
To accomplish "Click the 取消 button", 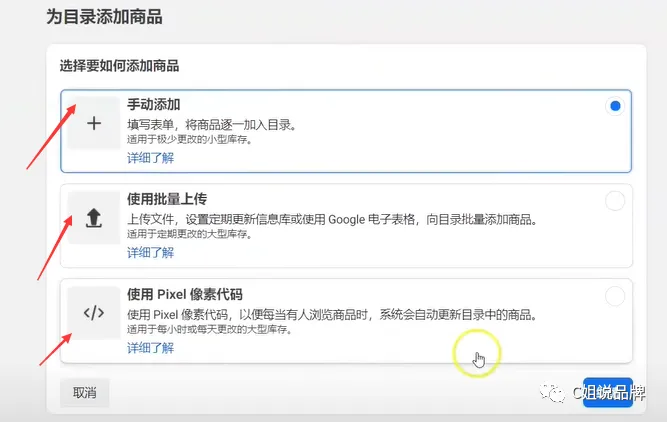I will point(85,393).
